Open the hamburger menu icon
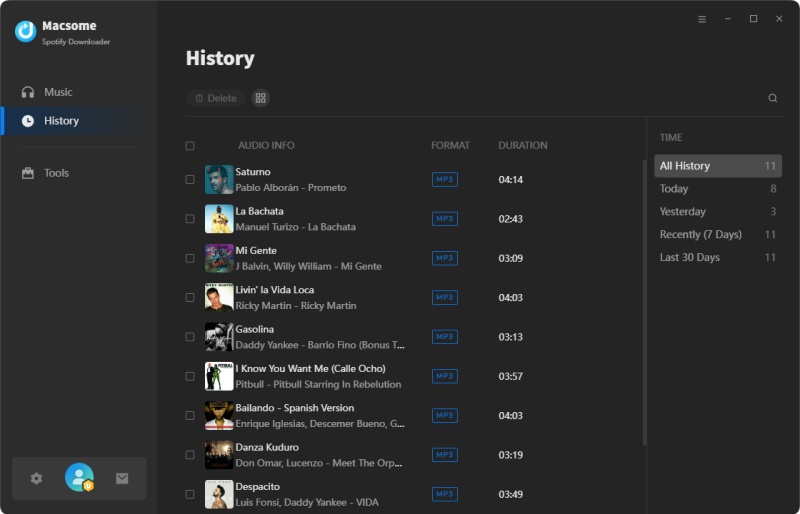Screen dimensions: 800x514 tap(702, 19)
